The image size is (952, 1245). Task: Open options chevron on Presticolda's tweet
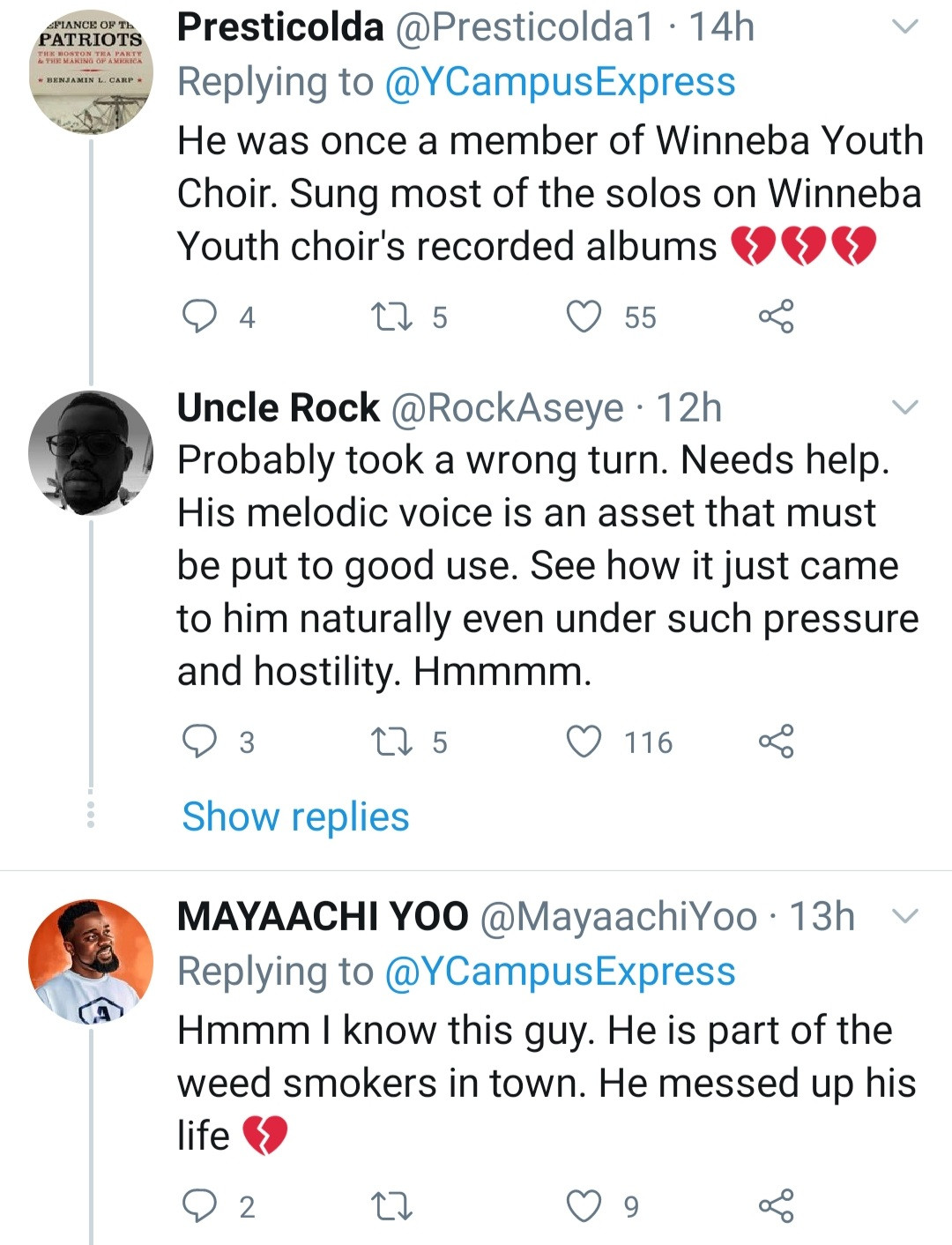click(x=905, y=27)
